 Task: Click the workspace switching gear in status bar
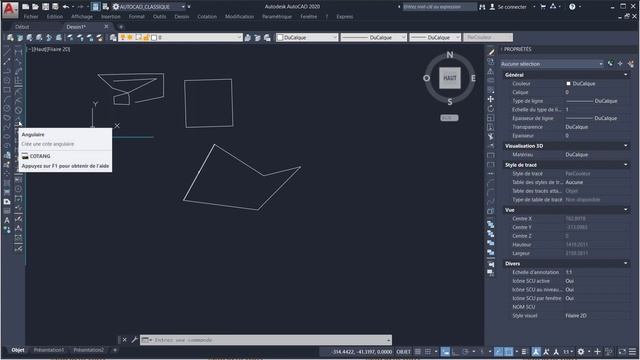(x=580, y=352)
